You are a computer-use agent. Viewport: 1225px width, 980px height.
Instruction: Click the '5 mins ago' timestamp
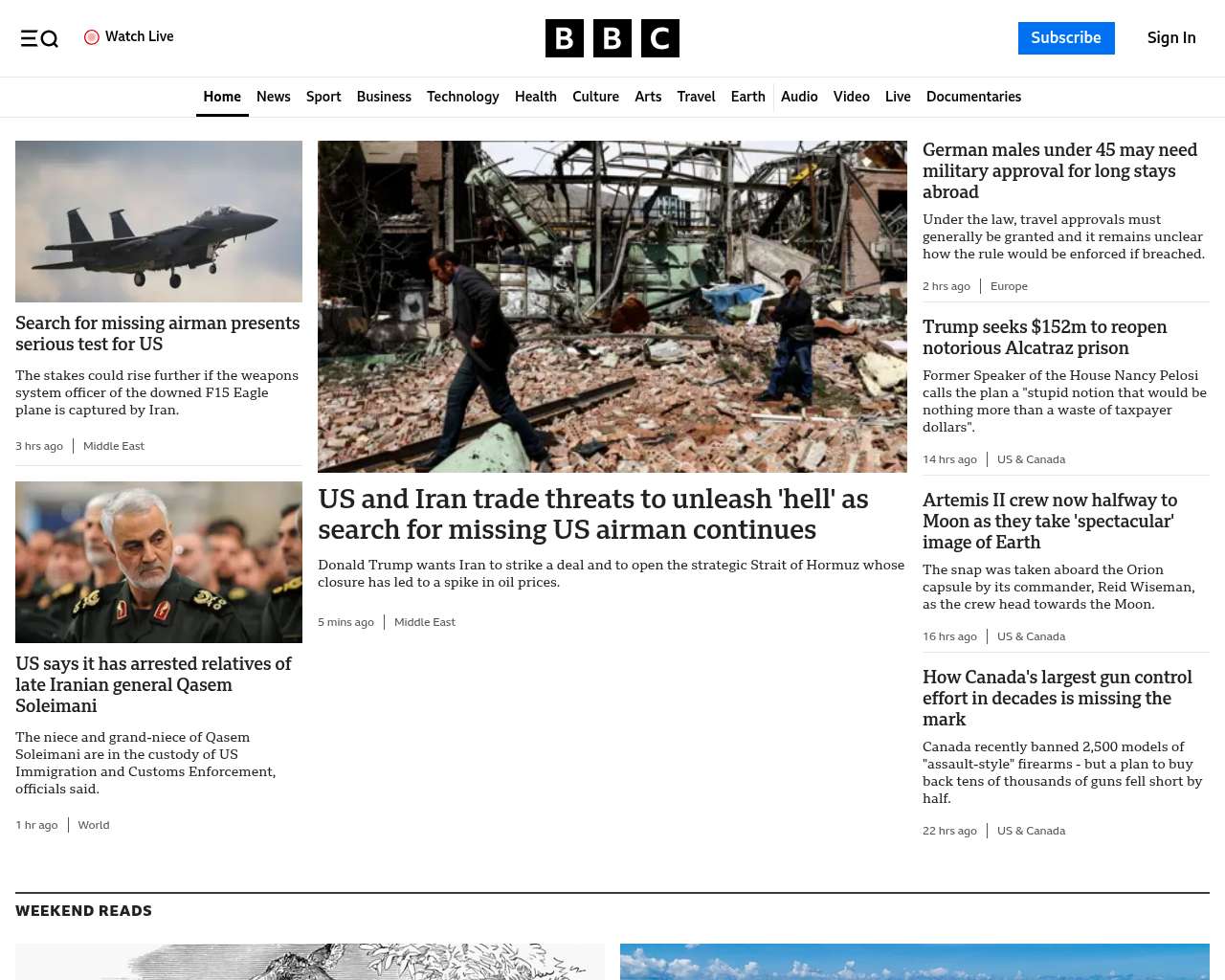pos(345,622)
